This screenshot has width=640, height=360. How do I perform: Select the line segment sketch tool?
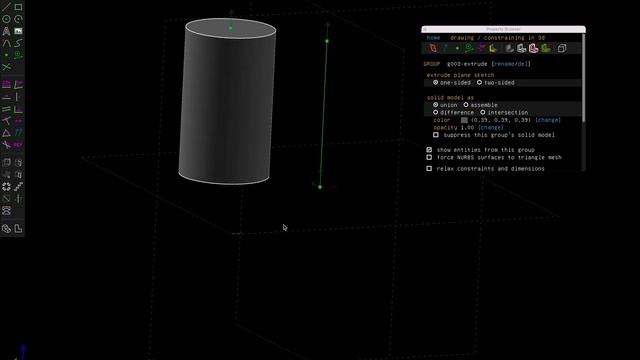(x=6, y=7)
